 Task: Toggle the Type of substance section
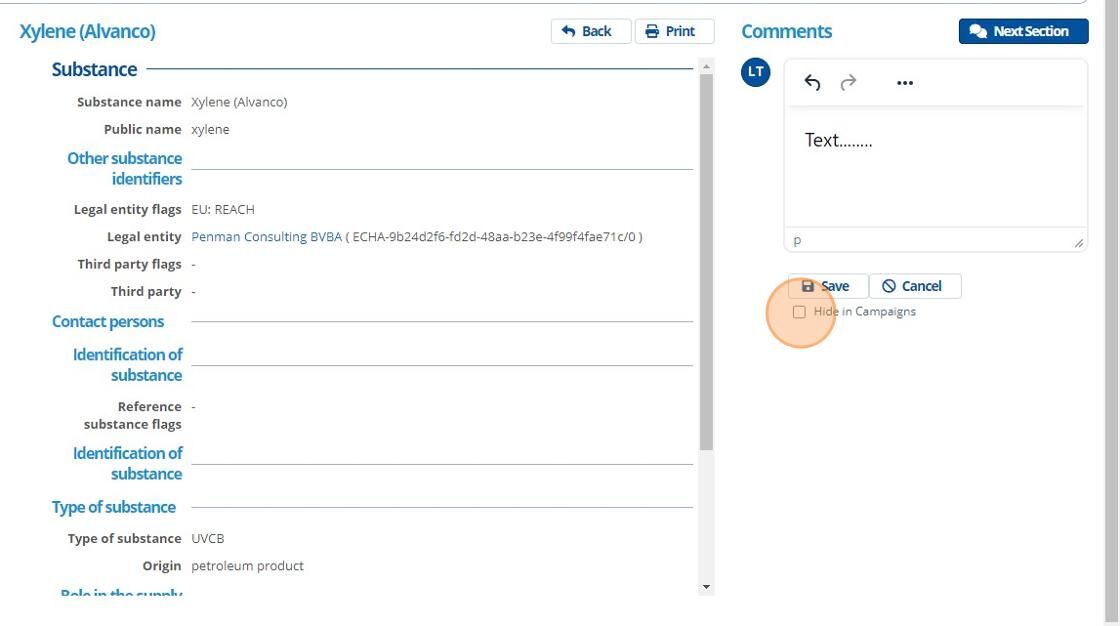[x=114, y=507]
